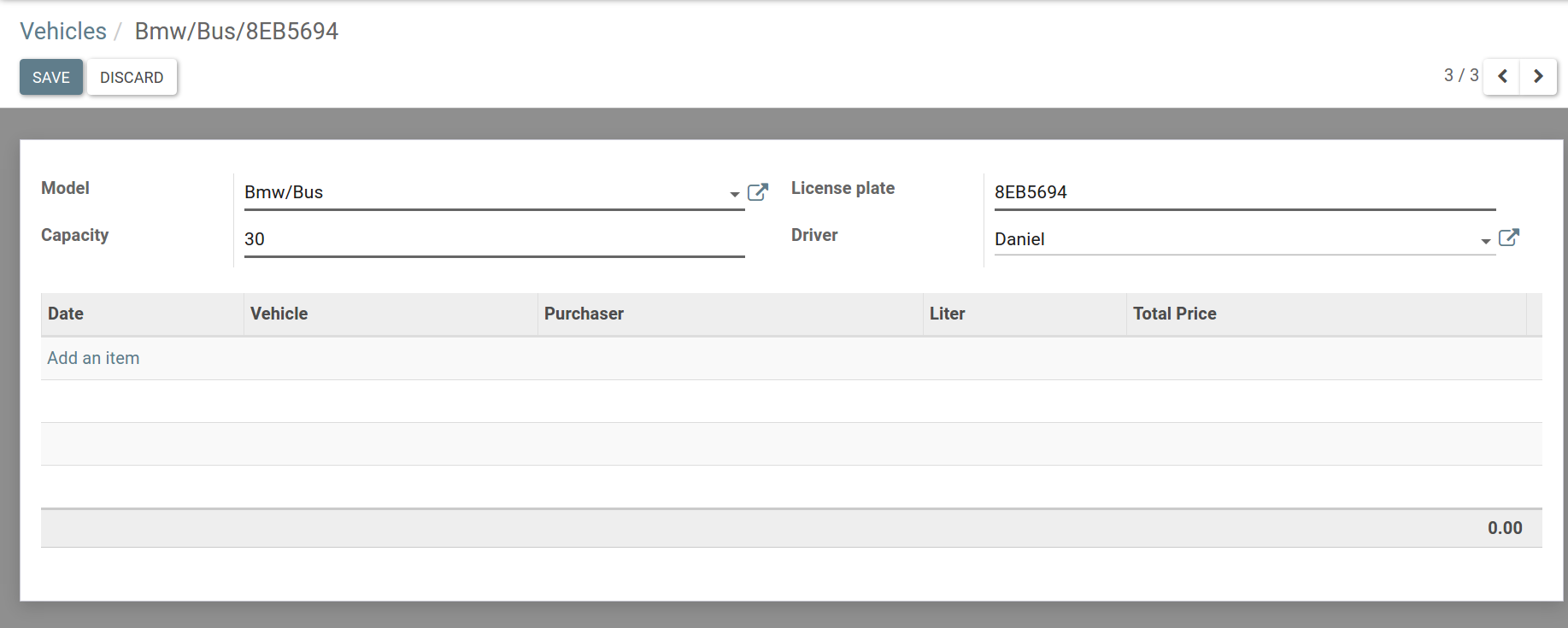Screen dimensions: 1568x628
Task: Go to the next vehicle record
Action: 1538,76
